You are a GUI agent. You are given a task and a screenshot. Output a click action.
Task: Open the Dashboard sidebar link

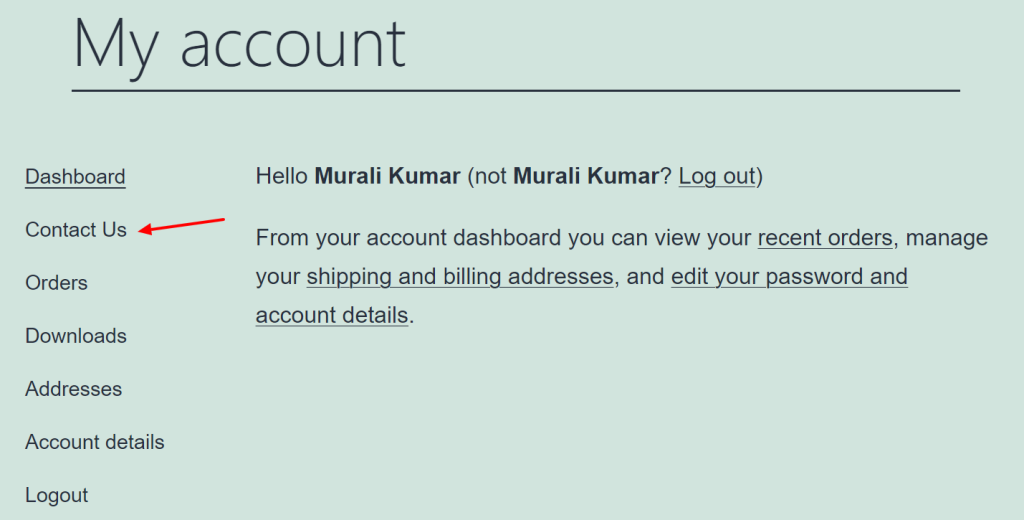(75, 177)
